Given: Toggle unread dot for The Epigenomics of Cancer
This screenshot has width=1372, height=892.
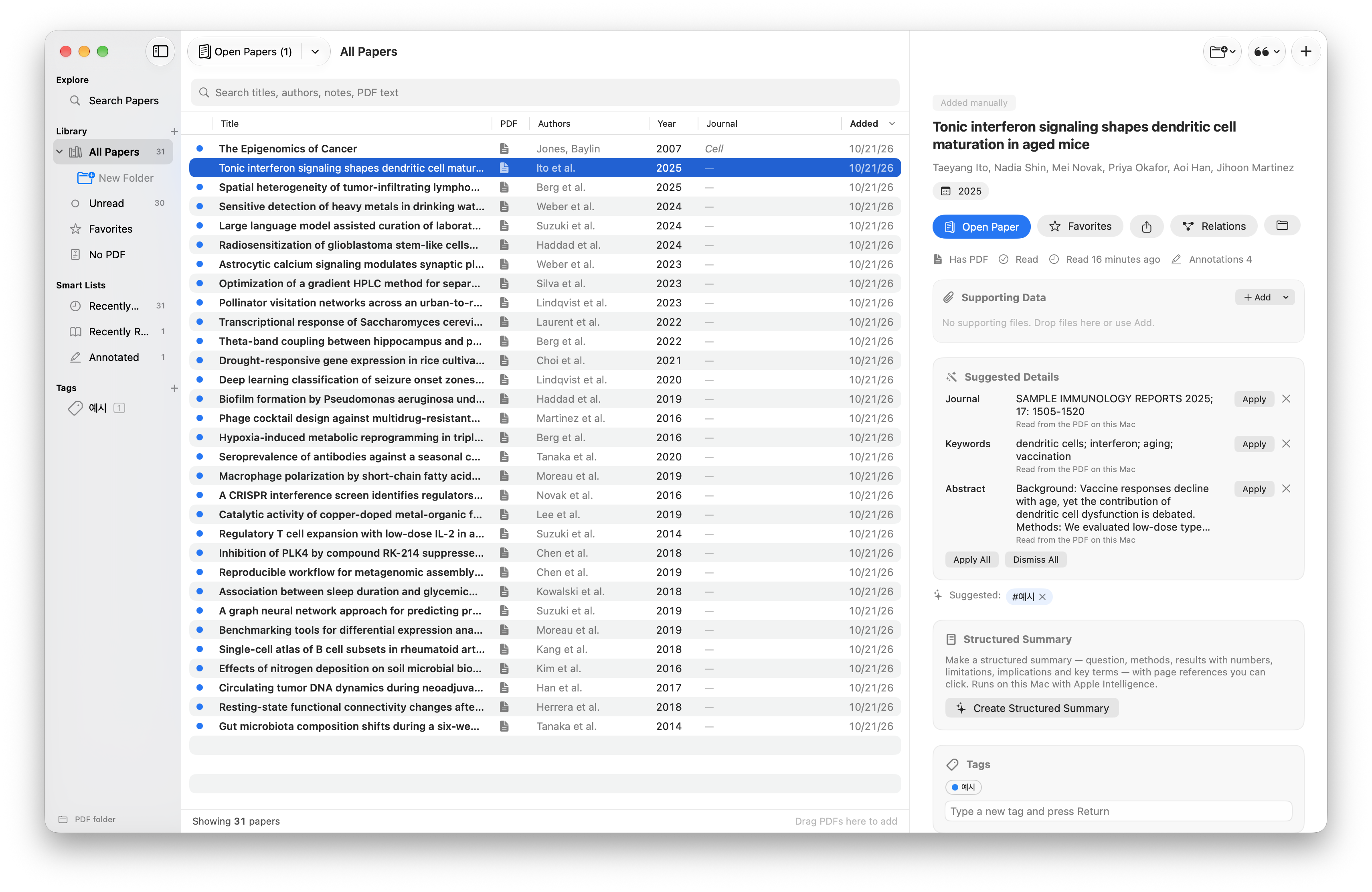Looking at the screenshot, I should coord(199,149).
